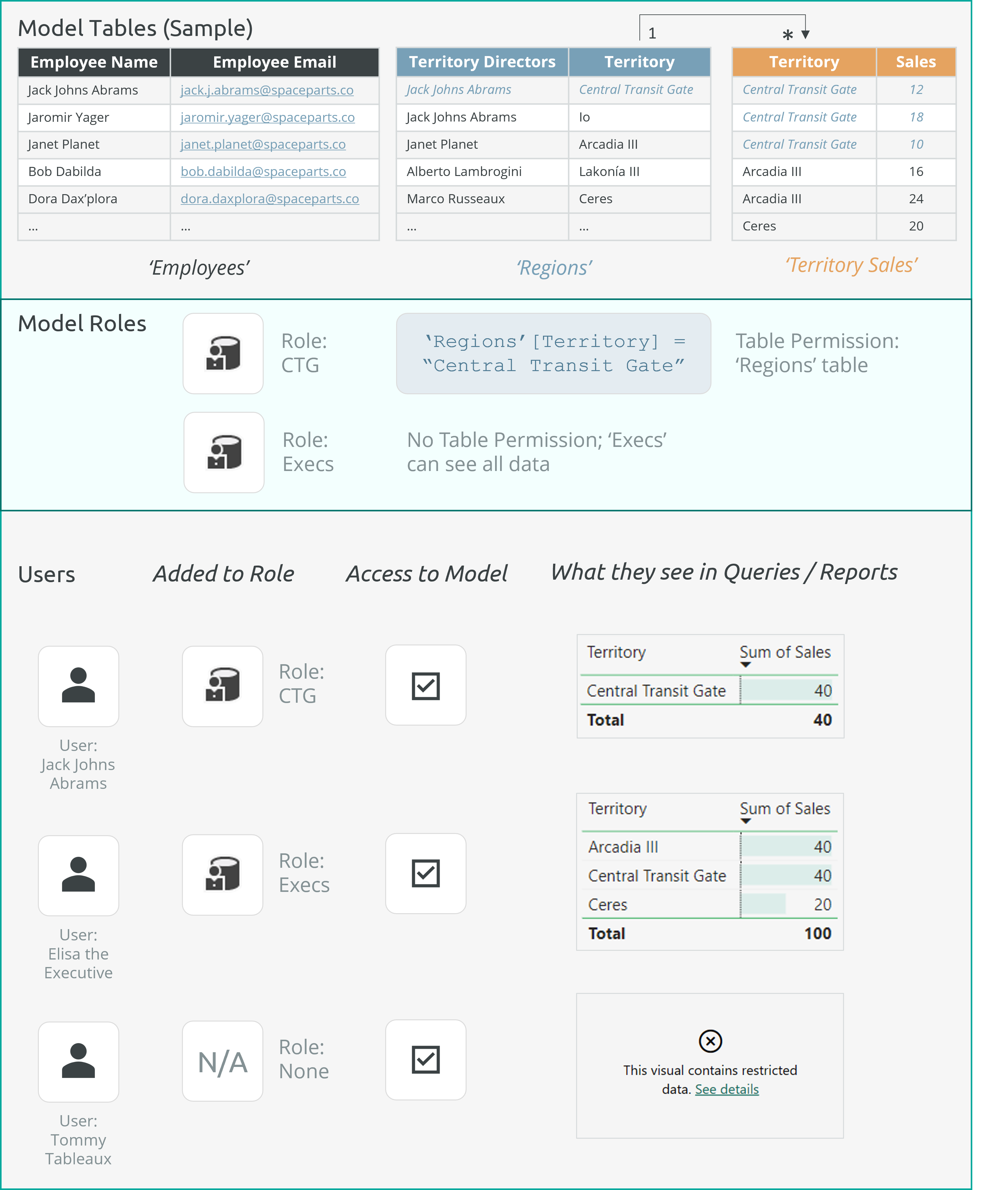Click the jack.j.abrams@spaceparts.co email link
The width and height of the screenshot is (1008, 1190).
pos(267,90)
